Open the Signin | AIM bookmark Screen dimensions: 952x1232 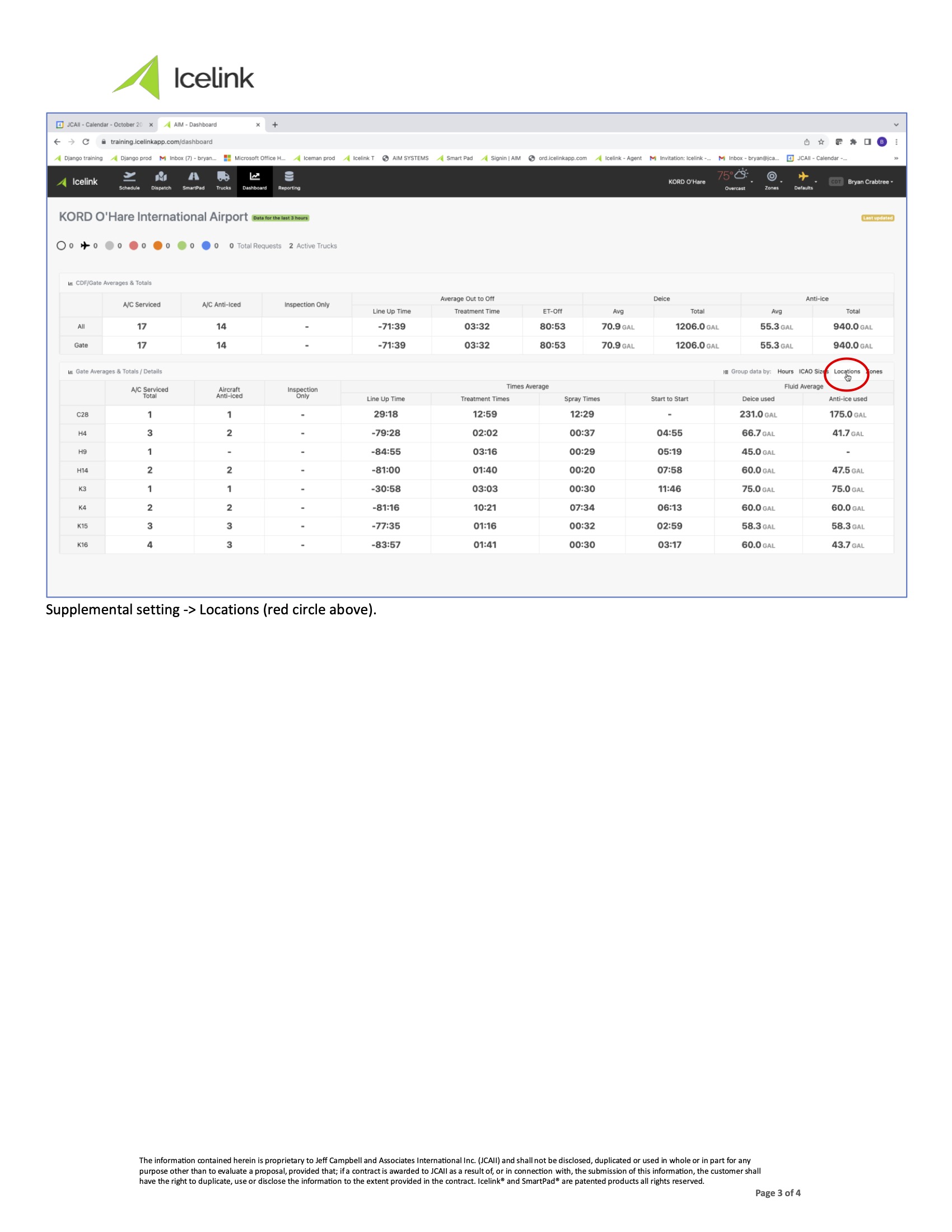[501, 158]
